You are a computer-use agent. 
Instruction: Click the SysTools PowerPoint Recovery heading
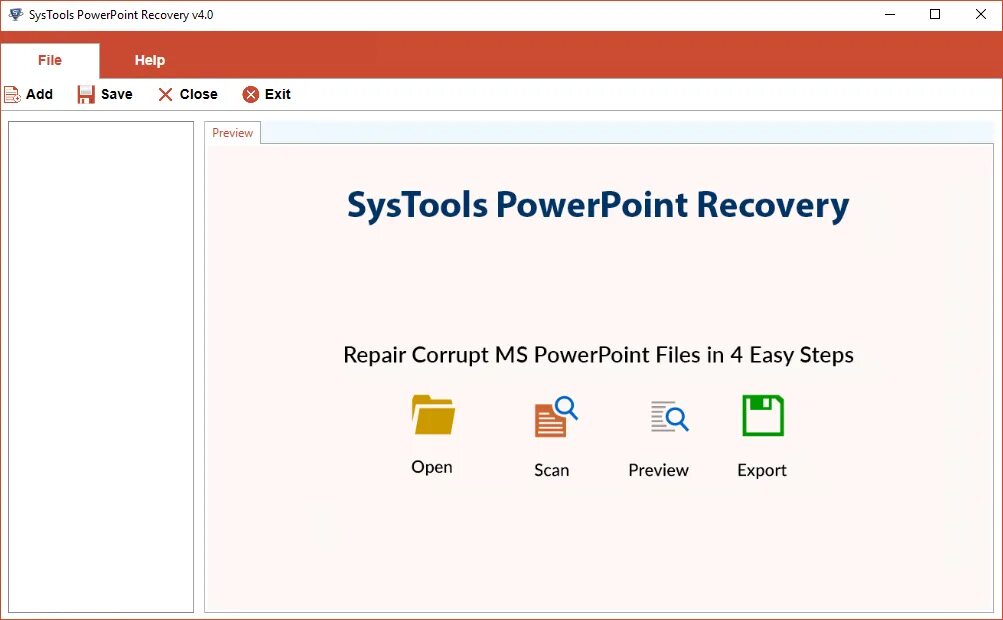598,205
